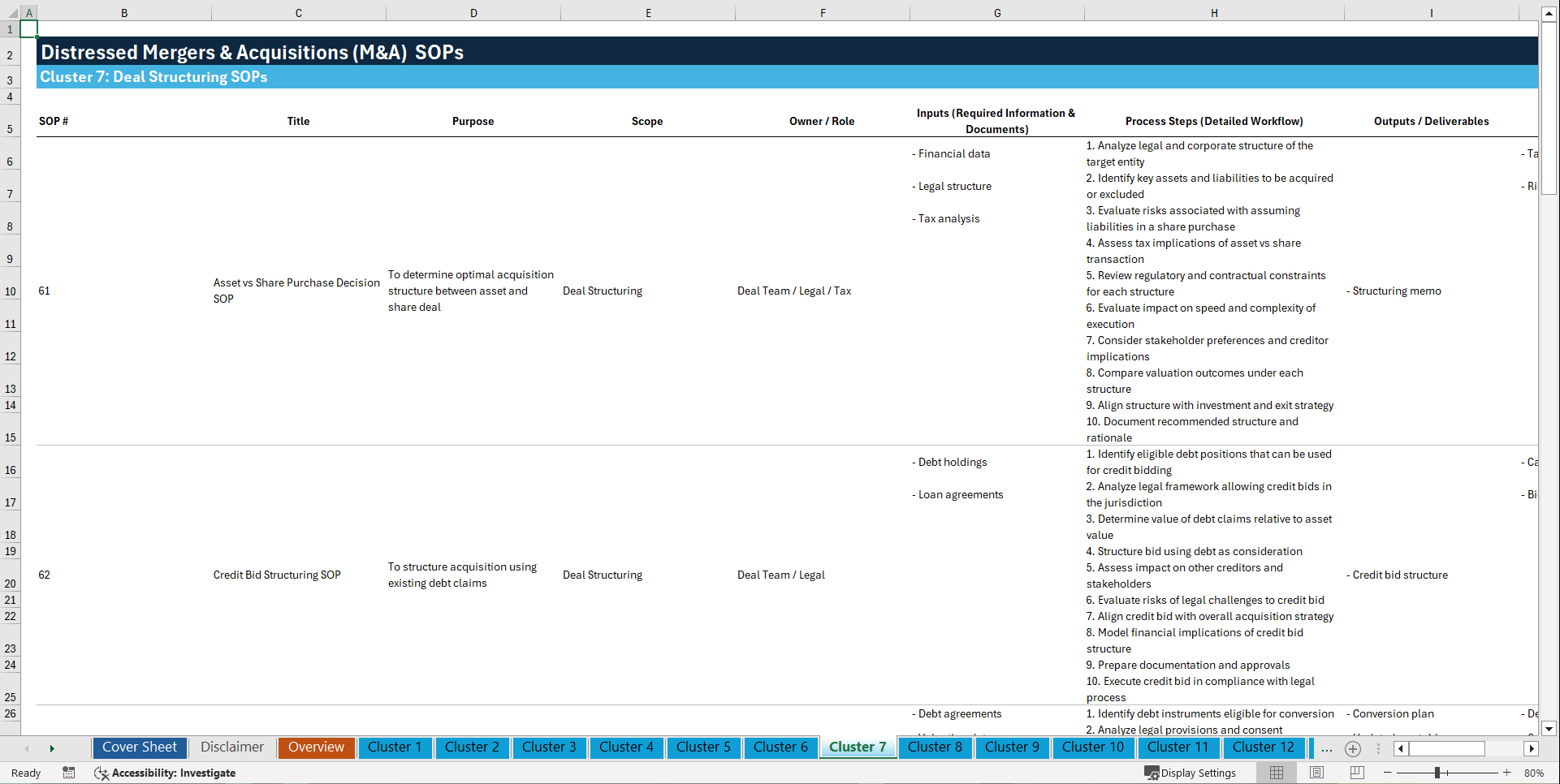Add a new worksheet with the plus icon

click(x=1353, y=749)
